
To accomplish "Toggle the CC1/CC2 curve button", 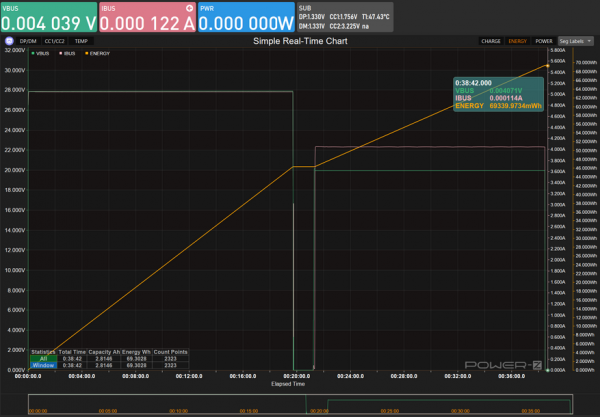I will [55, 41].
